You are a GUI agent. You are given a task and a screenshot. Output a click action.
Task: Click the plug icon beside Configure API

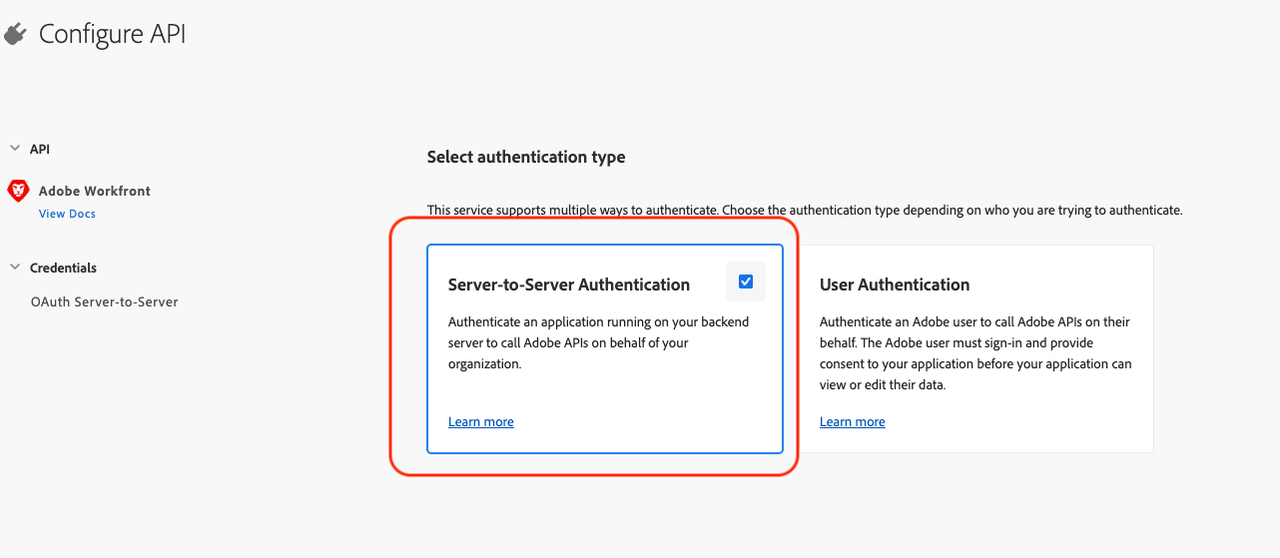(x=14, y=35)
